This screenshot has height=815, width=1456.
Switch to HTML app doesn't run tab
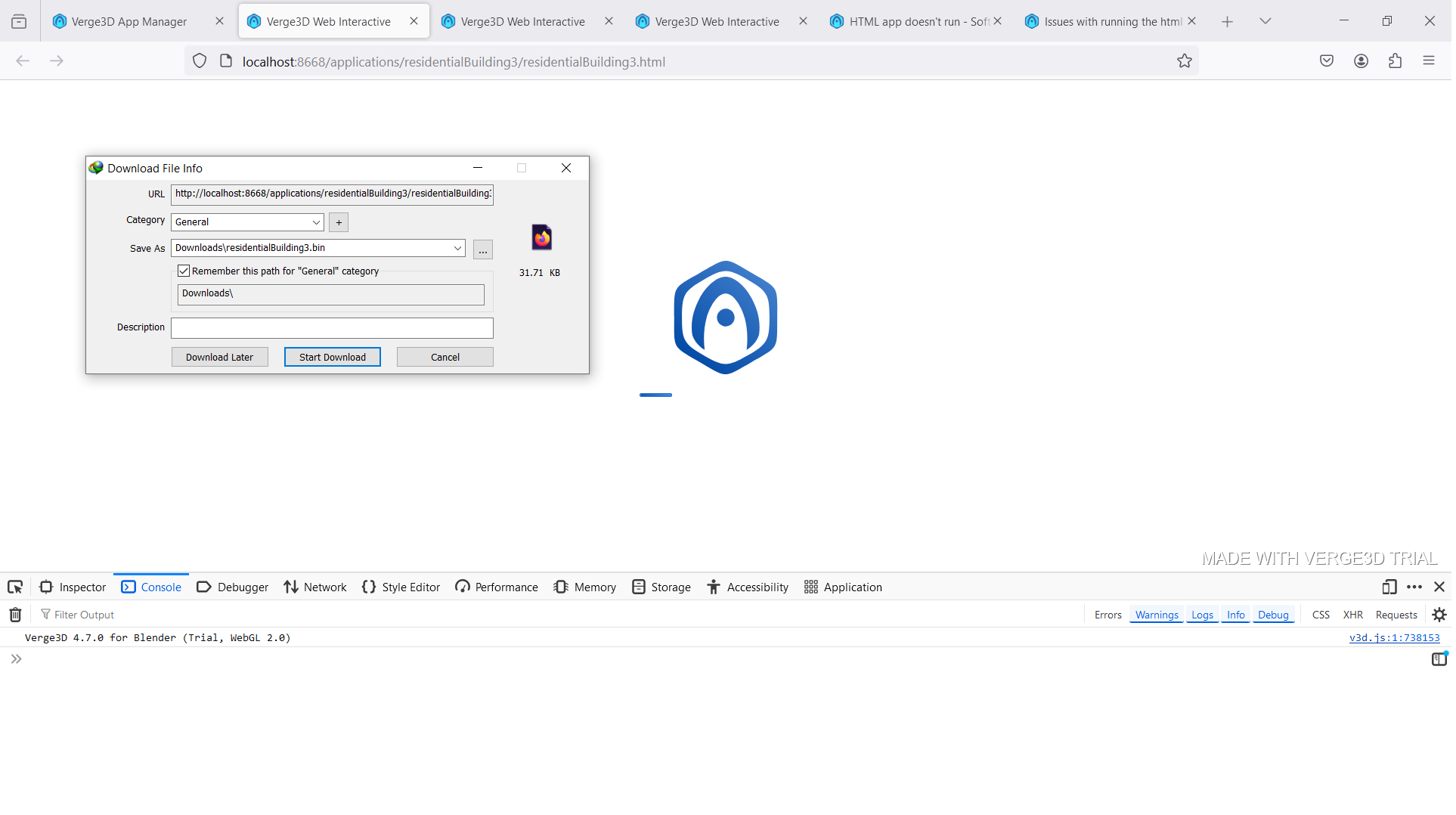click(919, 22)
